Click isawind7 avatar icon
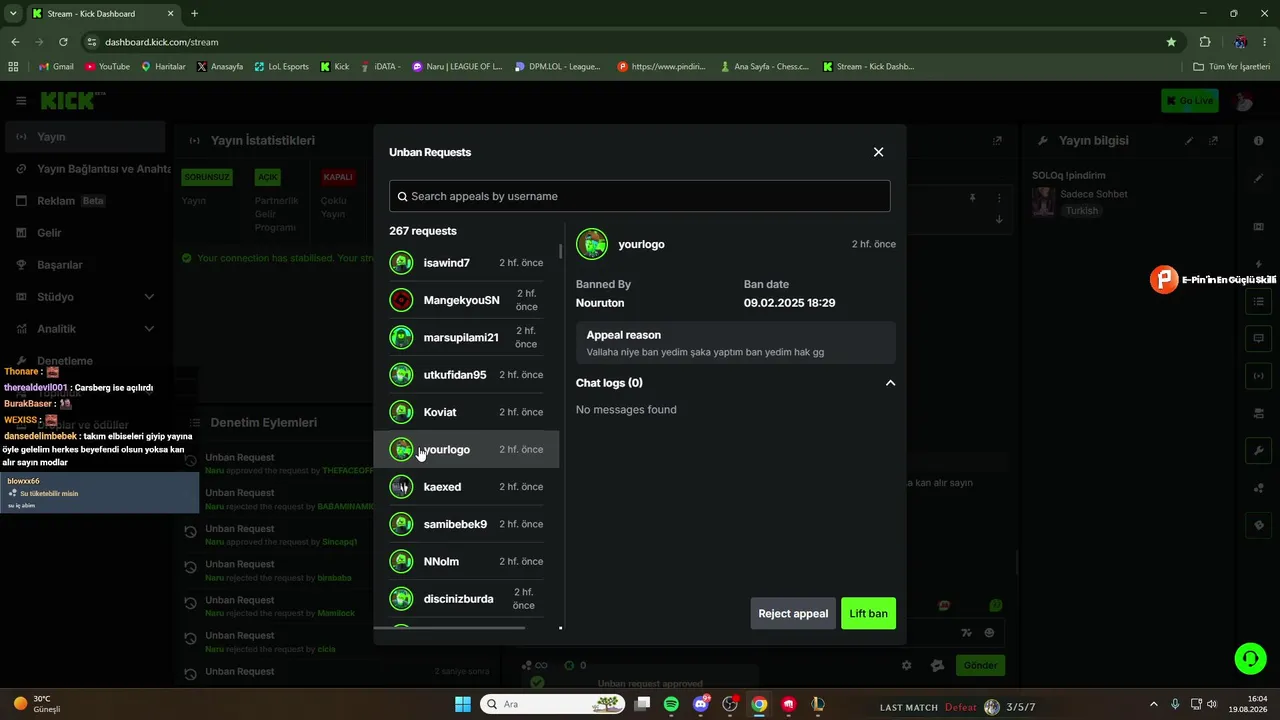The height and width of the screenshot is (720, 1280). coord(401,263)
